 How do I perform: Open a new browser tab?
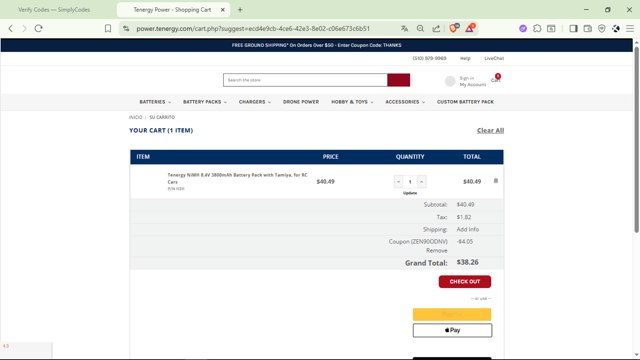(x=240, y=10)
